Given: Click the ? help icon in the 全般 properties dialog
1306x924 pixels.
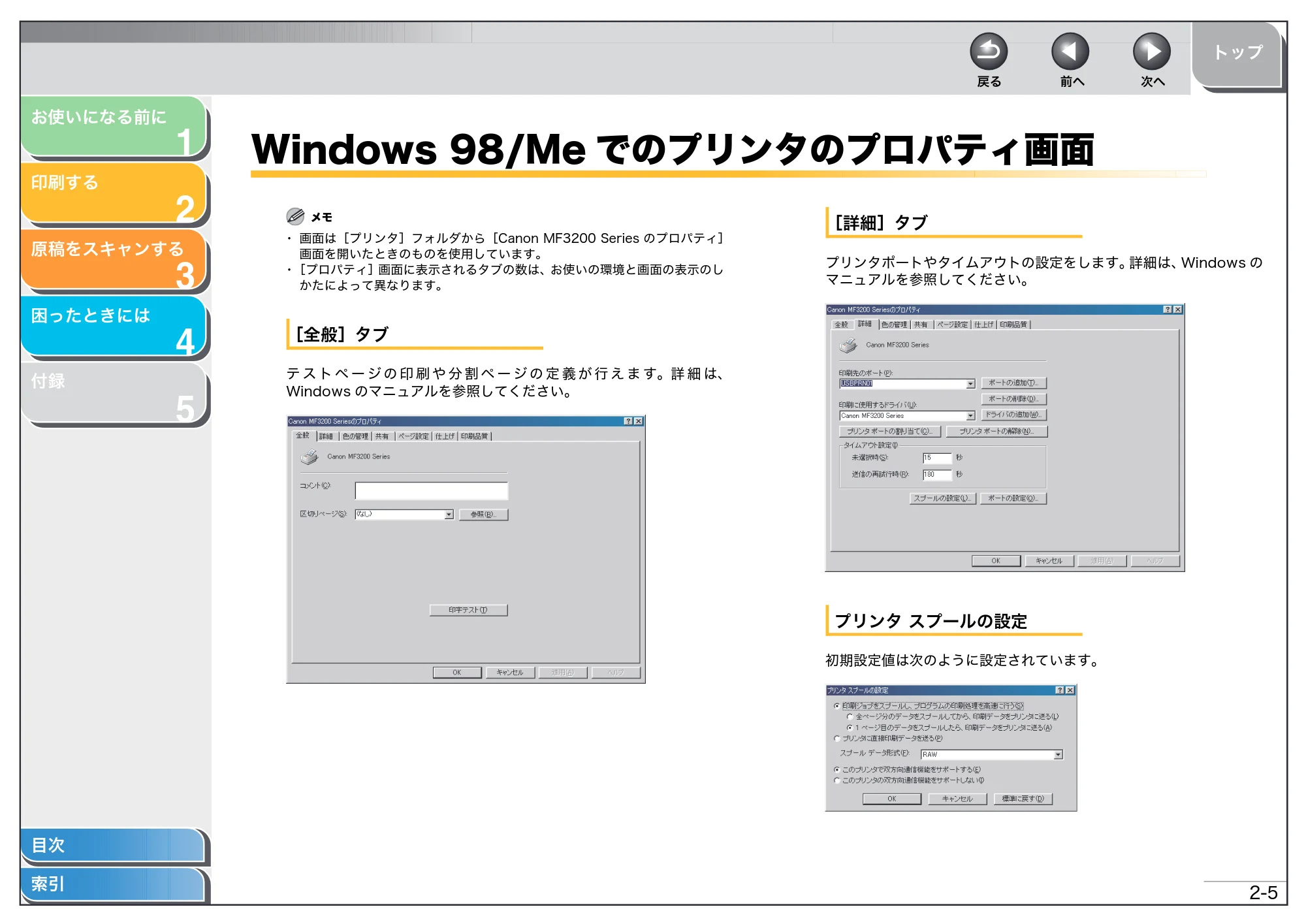Looking at the screenshot, I should tap(628, 421).
